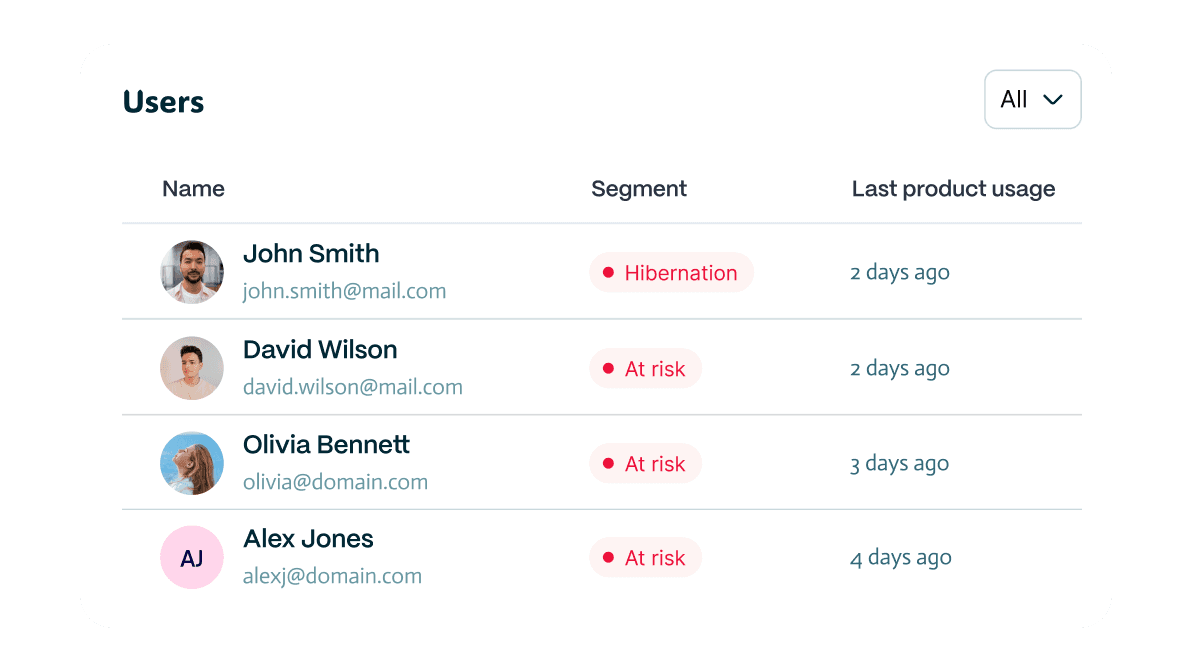This screenshot has height=672, width=1192.
Task: Click the olivia@domain.com email
Action: pos(335,482)
